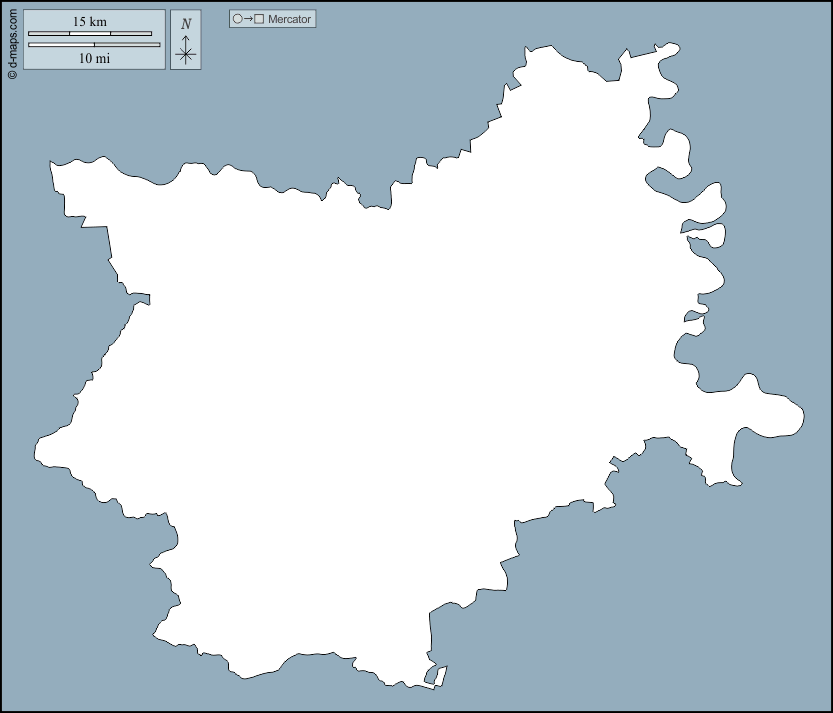Click the northwest corner of the white territory
833x713 pixels.
coord(58,168)
